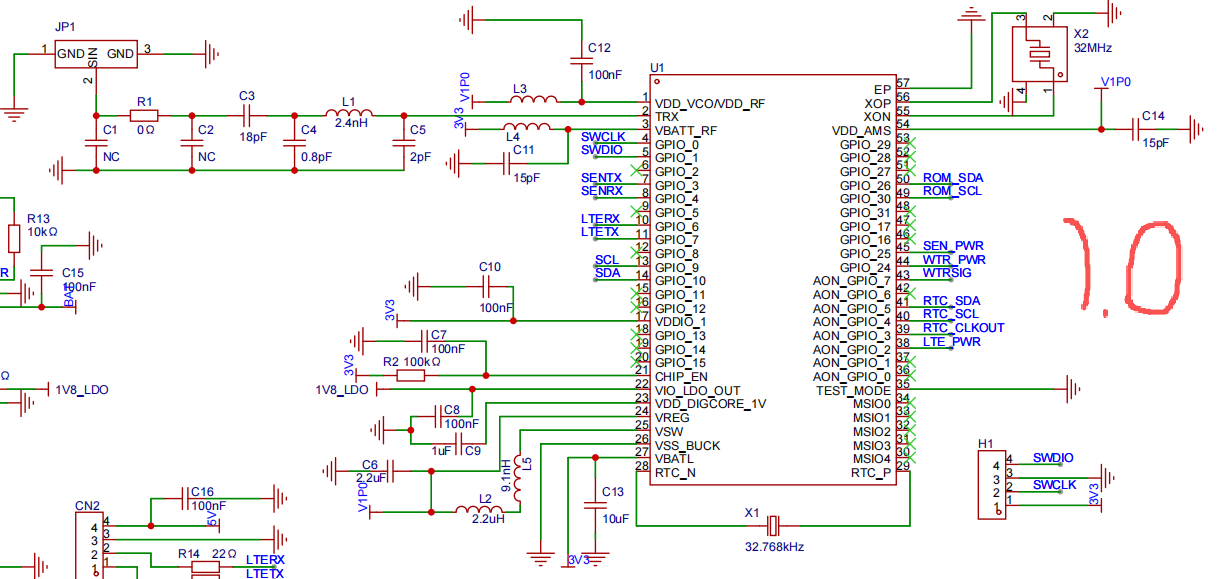
Task: Click the X1 32.768kHz crystal symbol
Action: 773,525
